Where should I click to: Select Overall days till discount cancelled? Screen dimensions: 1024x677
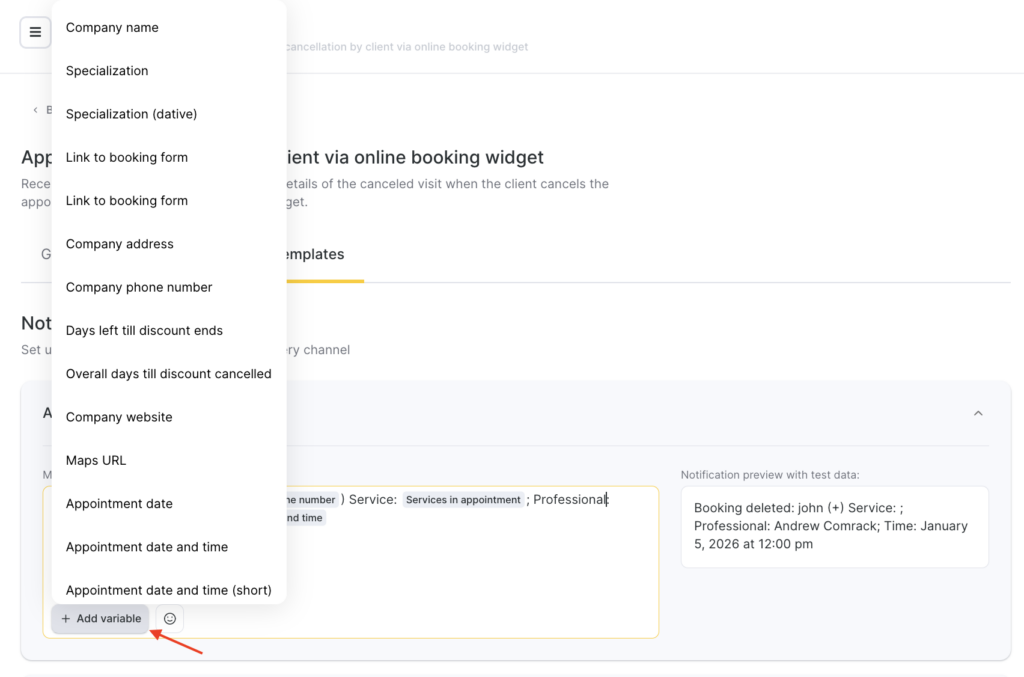coord(169,374)
